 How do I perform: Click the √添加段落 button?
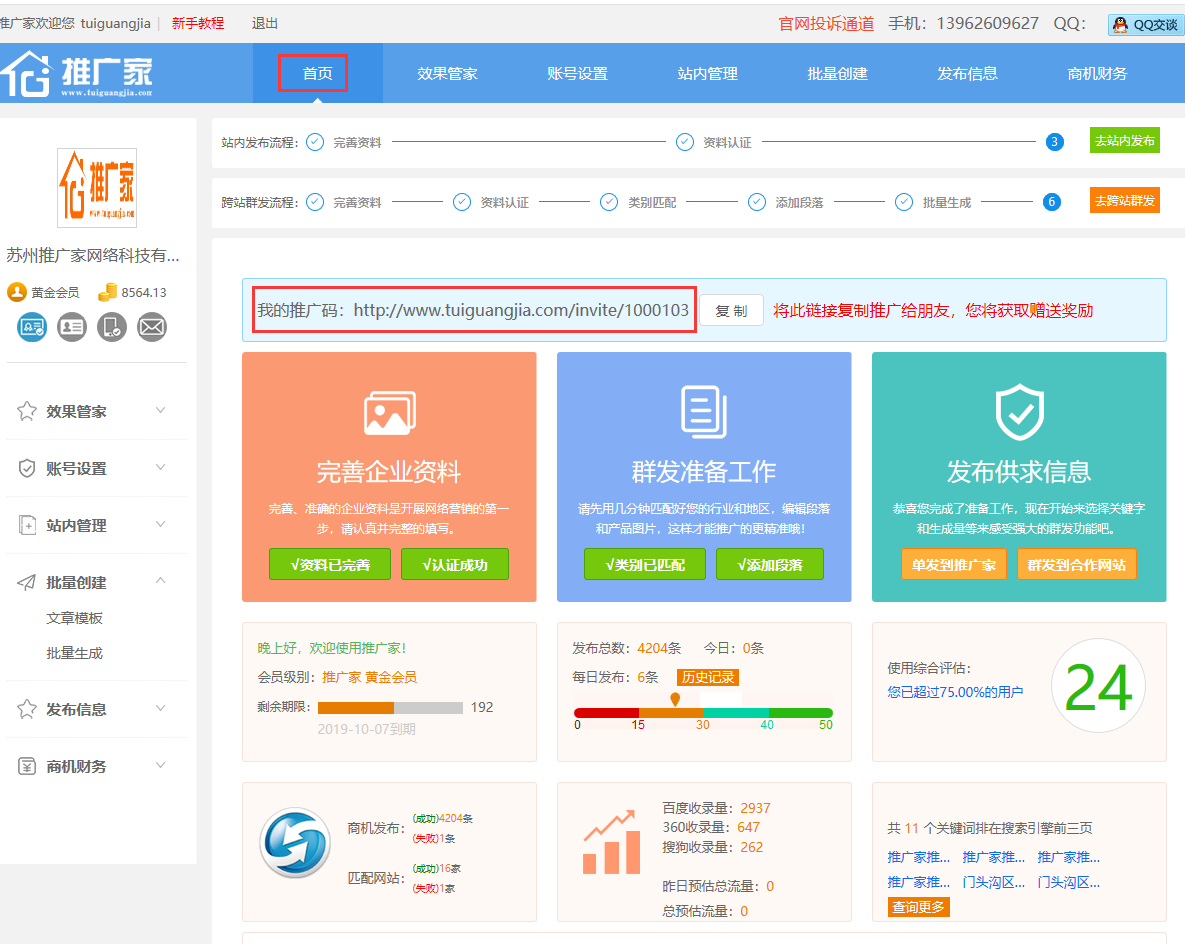769,565
